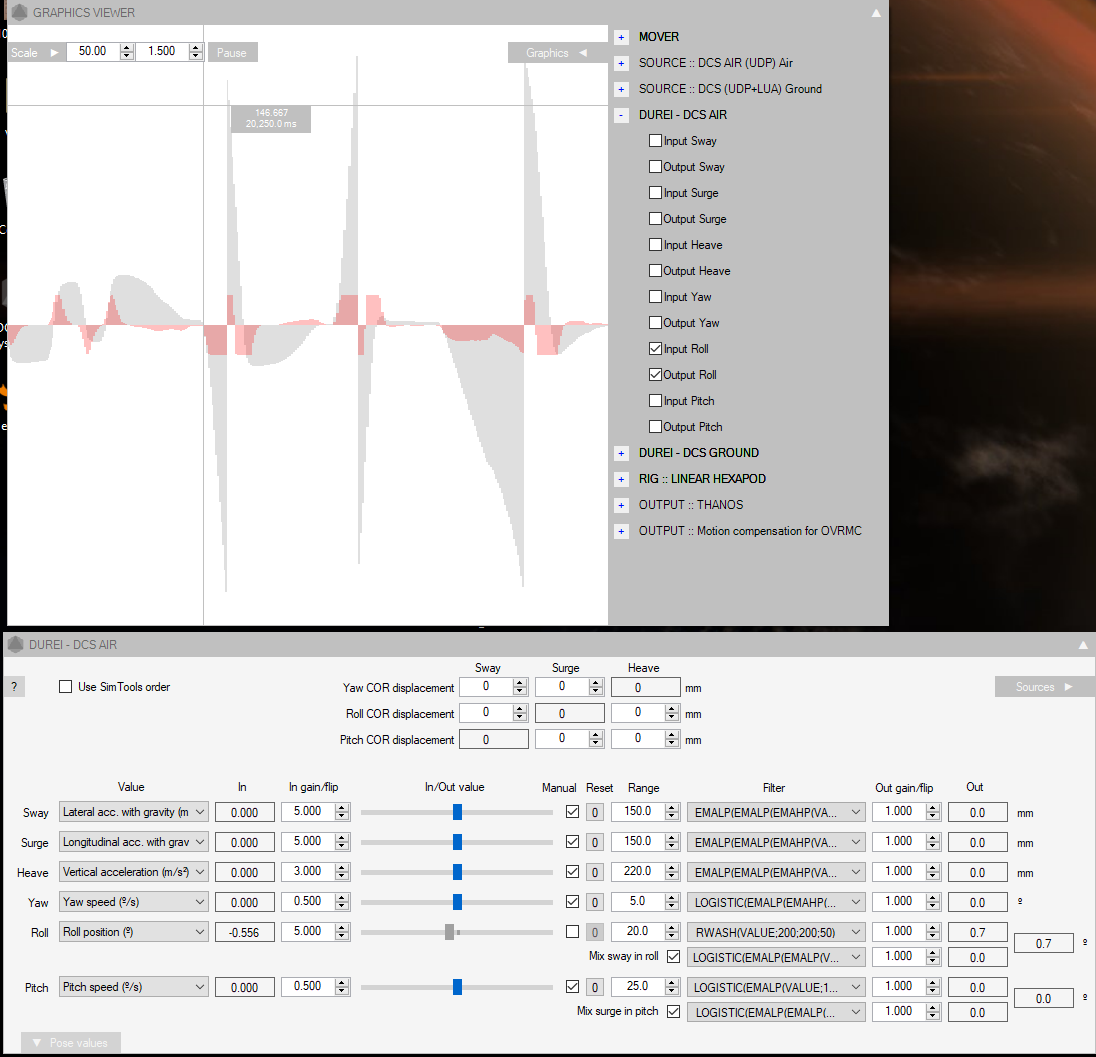Increase Pitch COR displacement Heave stepper
1096x1057 pixels.
click(672, 735)
